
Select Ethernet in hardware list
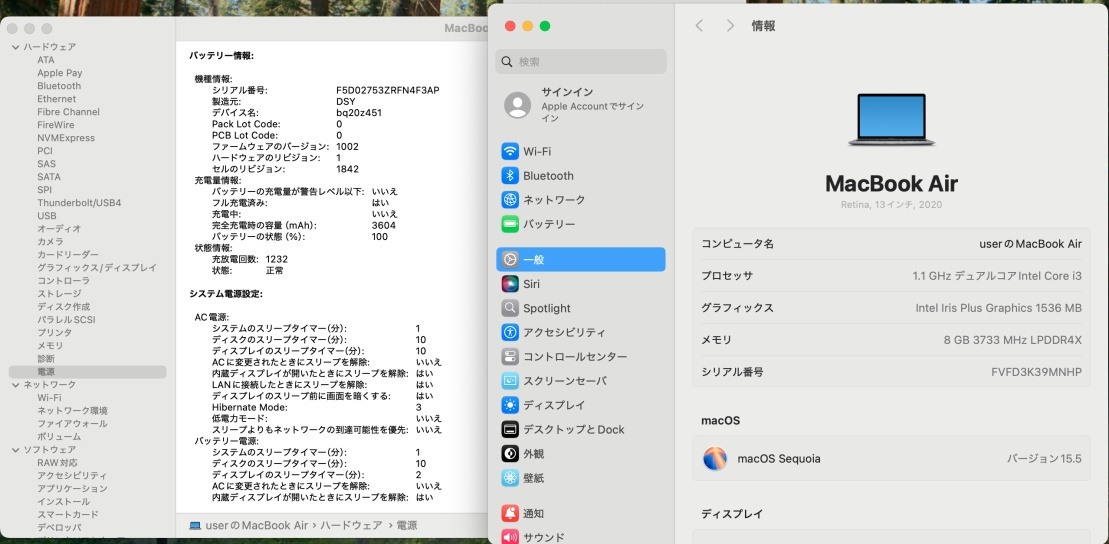point(57,99)
